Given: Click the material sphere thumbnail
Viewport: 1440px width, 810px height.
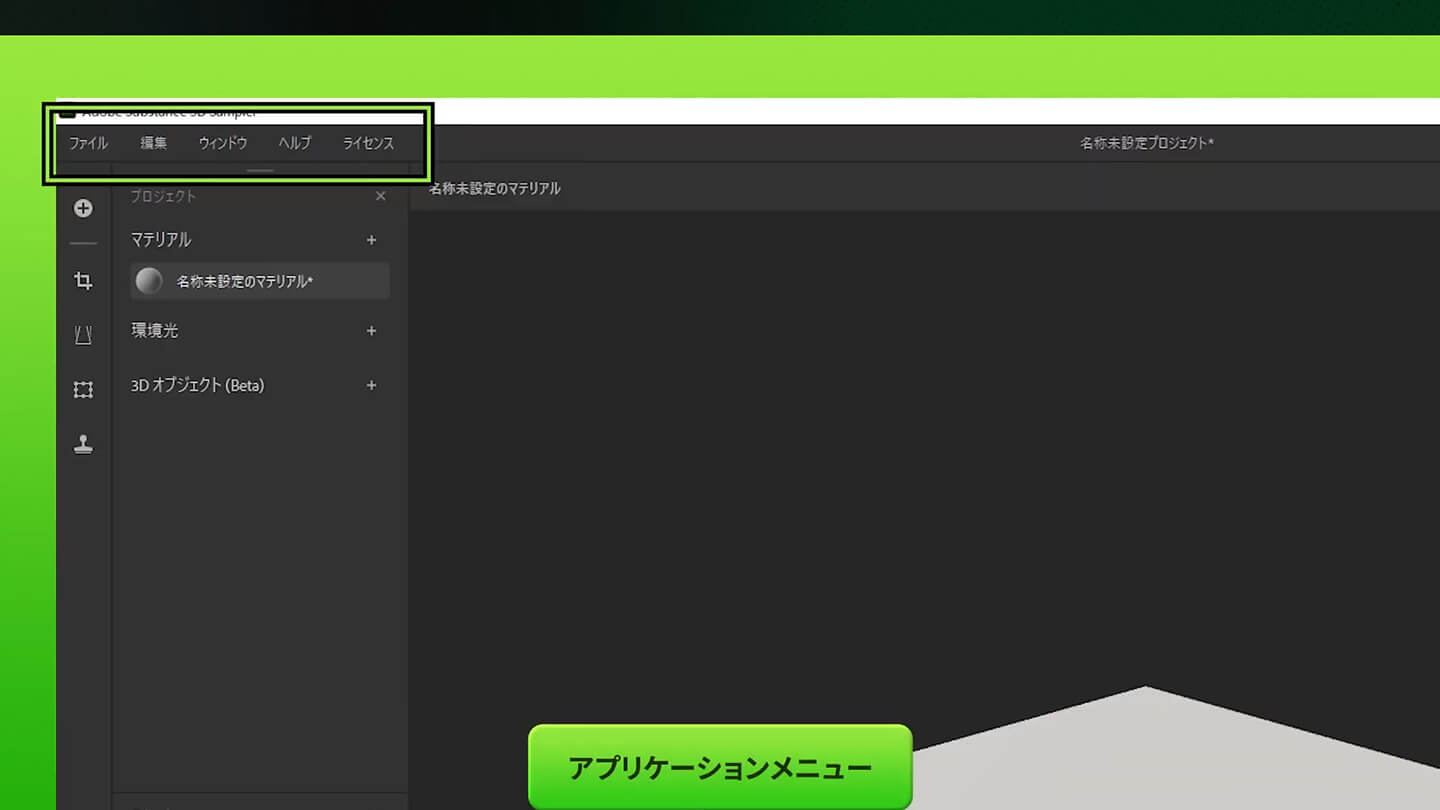Looking at the screenshot, I should point(149,282).
